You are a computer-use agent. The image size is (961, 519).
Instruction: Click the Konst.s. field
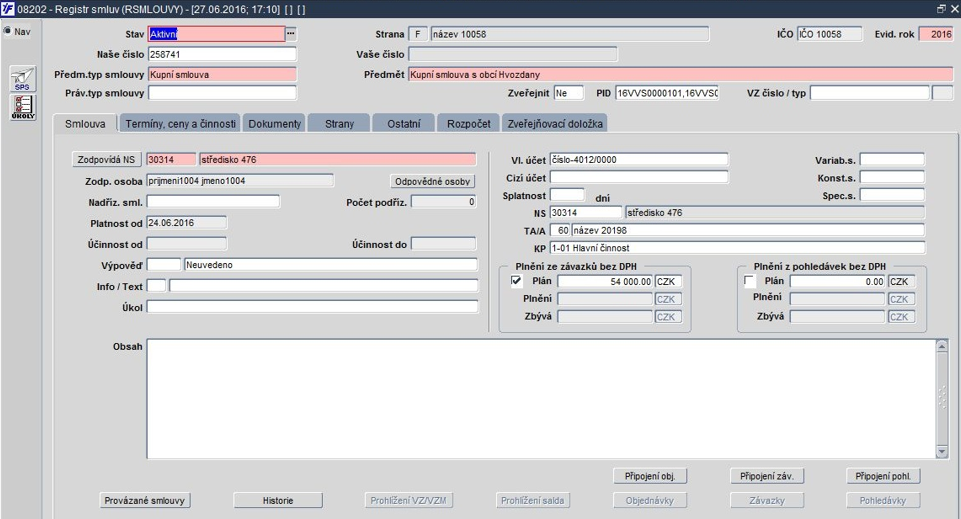click(x=892, y=177)
